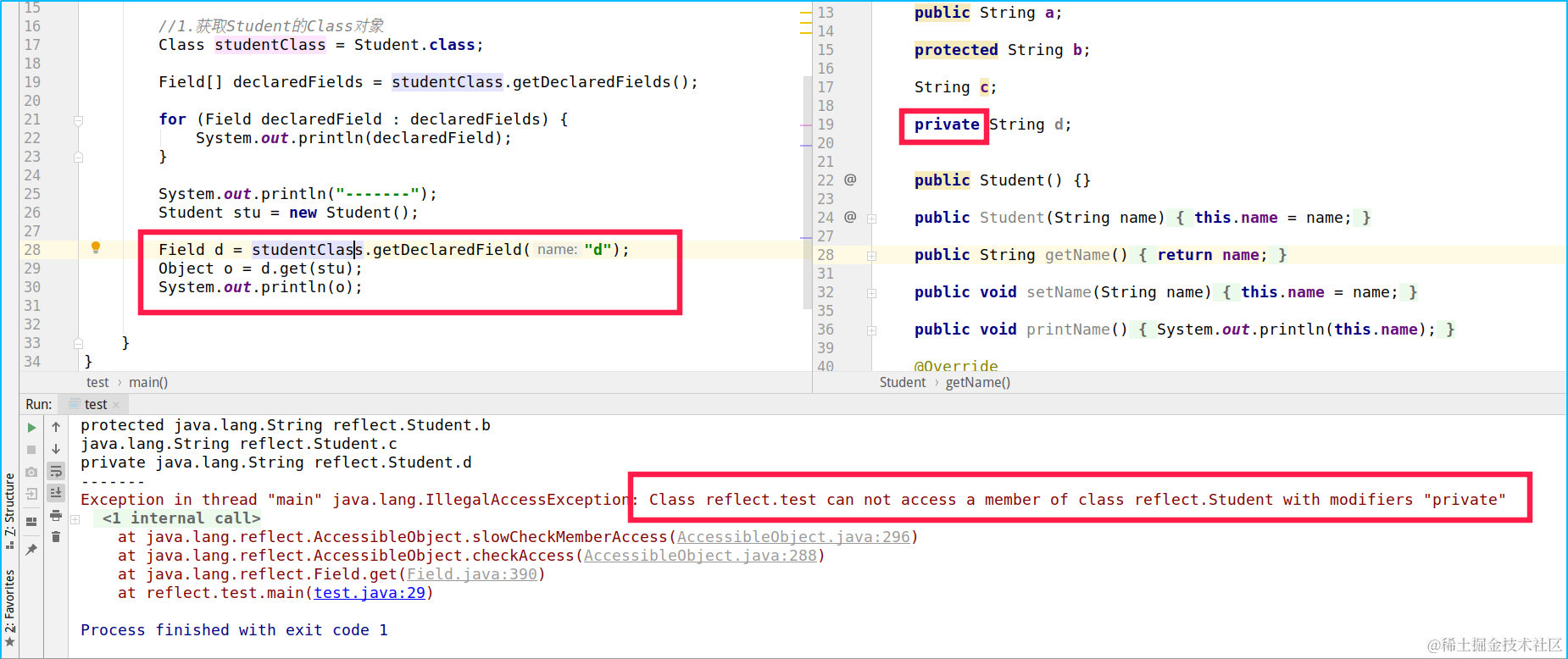Clear console with the trash icon

(56, 537)
